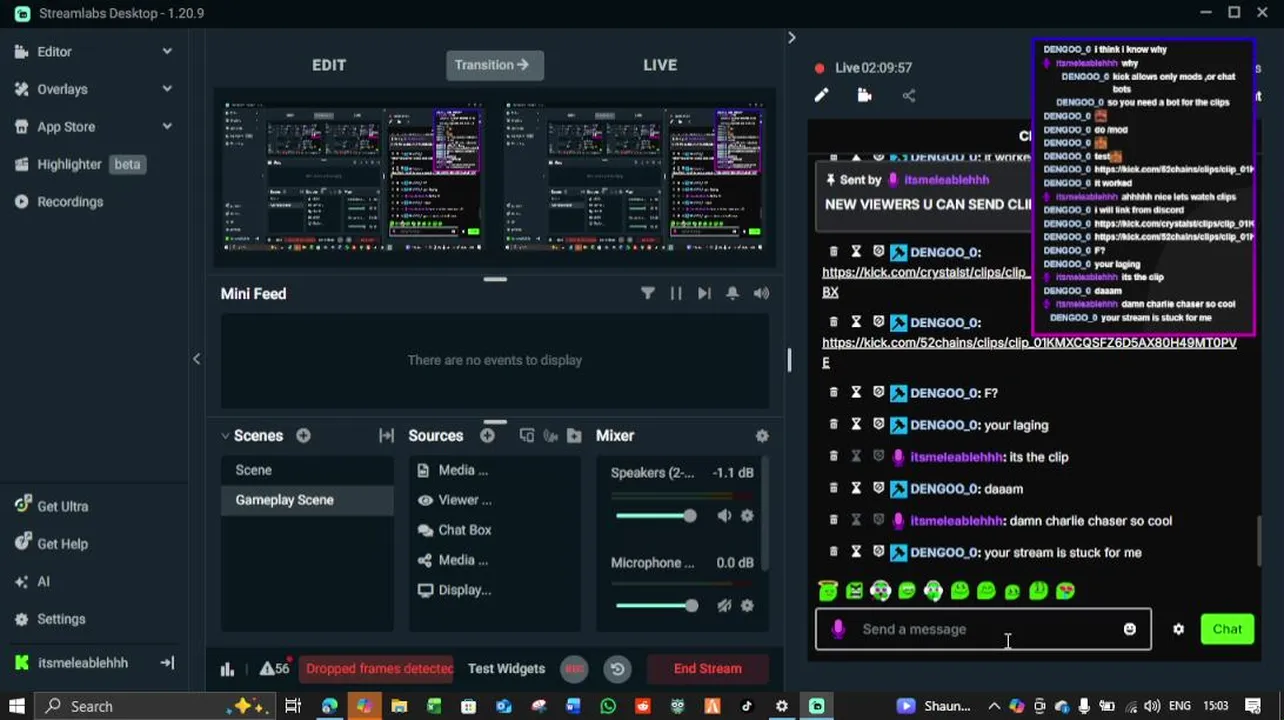Viewport: 1284px width, 720px height.
Task: Click Get Ultra in the sidebar
Action: (62, 506)
